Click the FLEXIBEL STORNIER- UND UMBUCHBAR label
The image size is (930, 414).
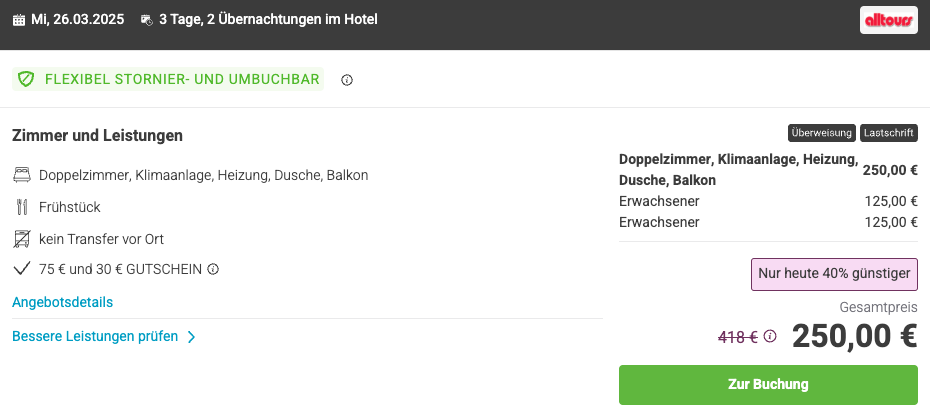(182, 79)
